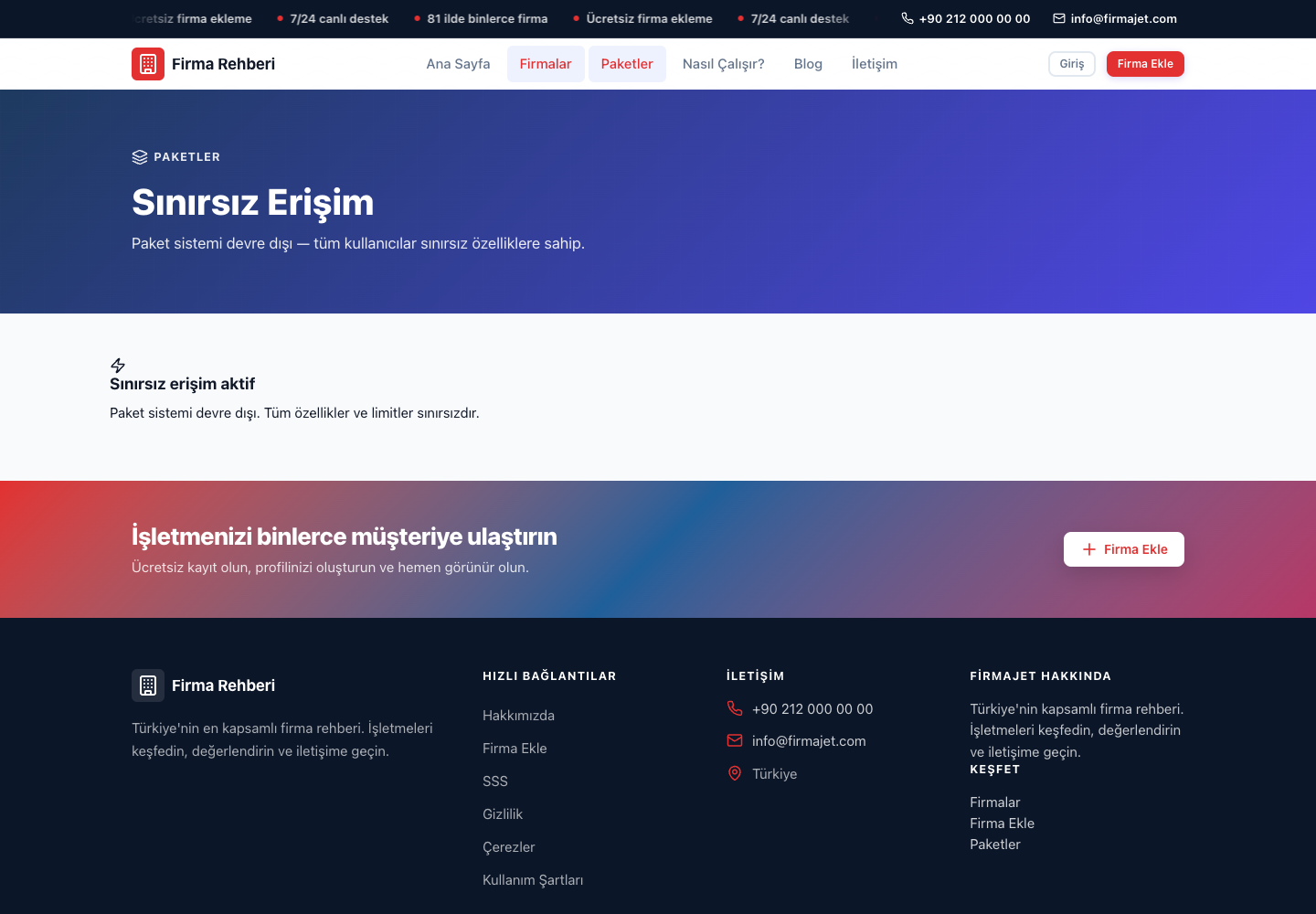
Task: Click the 'Sınırsız erişim aktif' heading
Action: tap(182, 384)
